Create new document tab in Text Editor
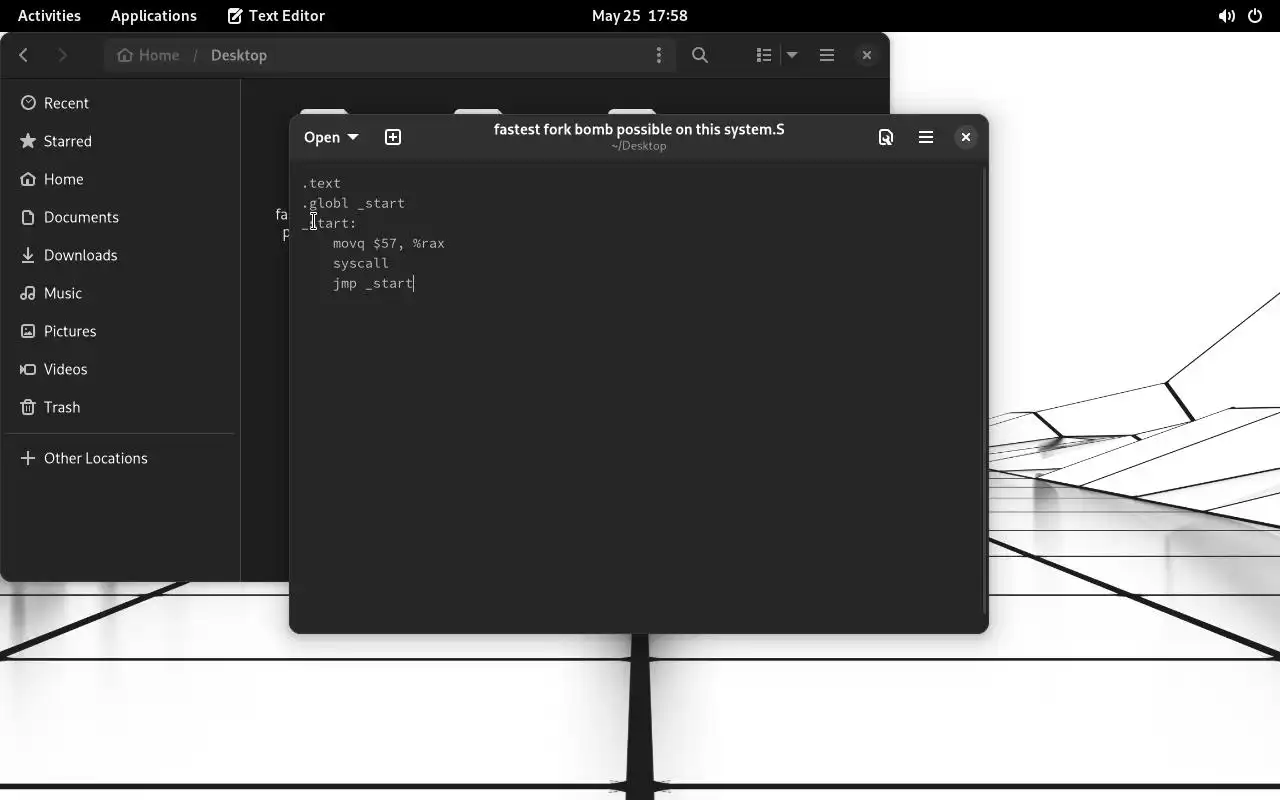Image resolution: width=1280 pixels, height=800 pixels. point(393,137)
